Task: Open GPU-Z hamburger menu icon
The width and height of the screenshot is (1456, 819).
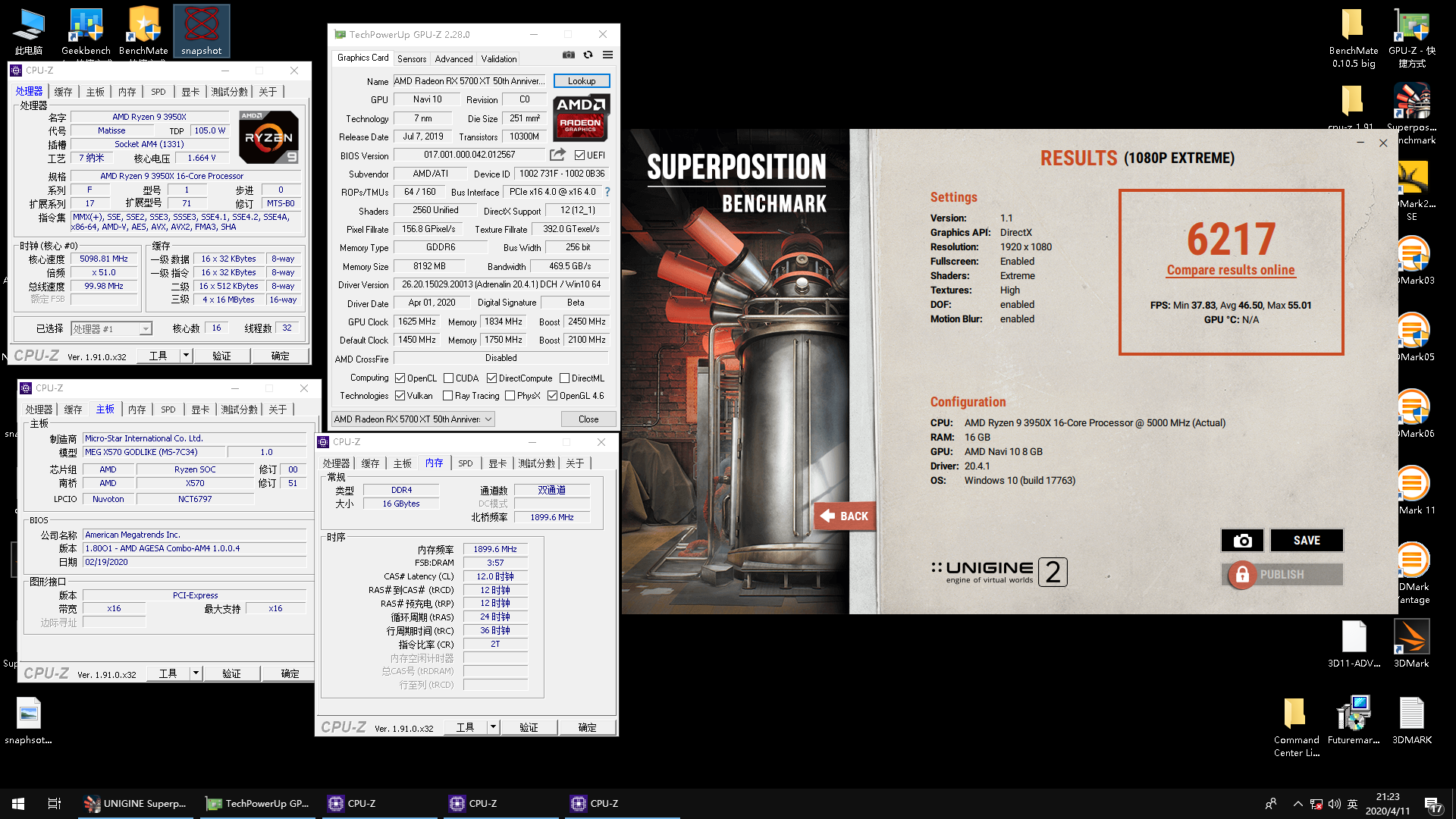Action: coord(607,55)
